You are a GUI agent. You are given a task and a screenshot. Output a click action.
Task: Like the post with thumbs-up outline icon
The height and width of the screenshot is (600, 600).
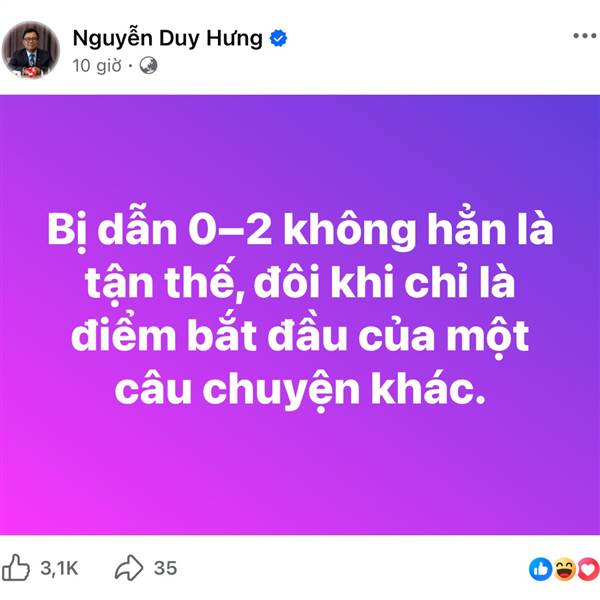point(16,568)
